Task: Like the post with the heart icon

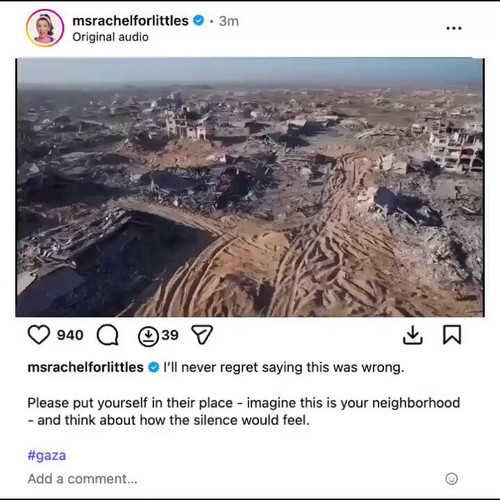Action: pos(39,335)
